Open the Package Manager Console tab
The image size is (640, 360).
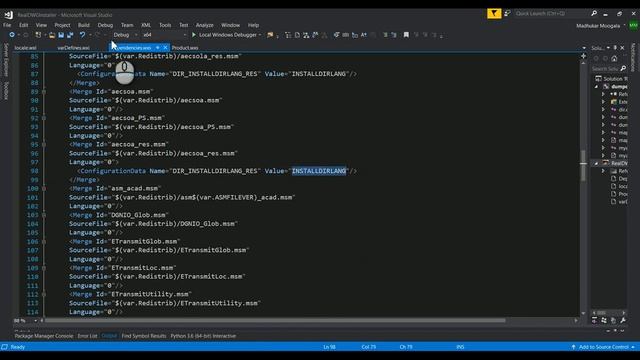click(44, 336)
